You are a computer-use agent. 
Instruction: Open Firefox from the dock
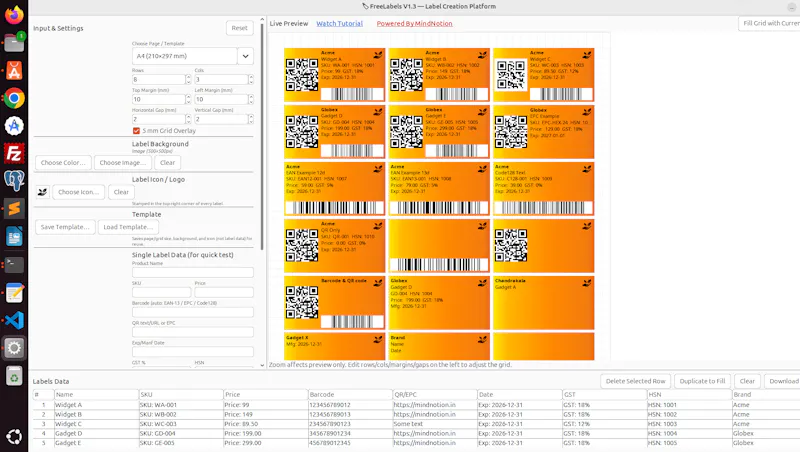pos(14,14)
